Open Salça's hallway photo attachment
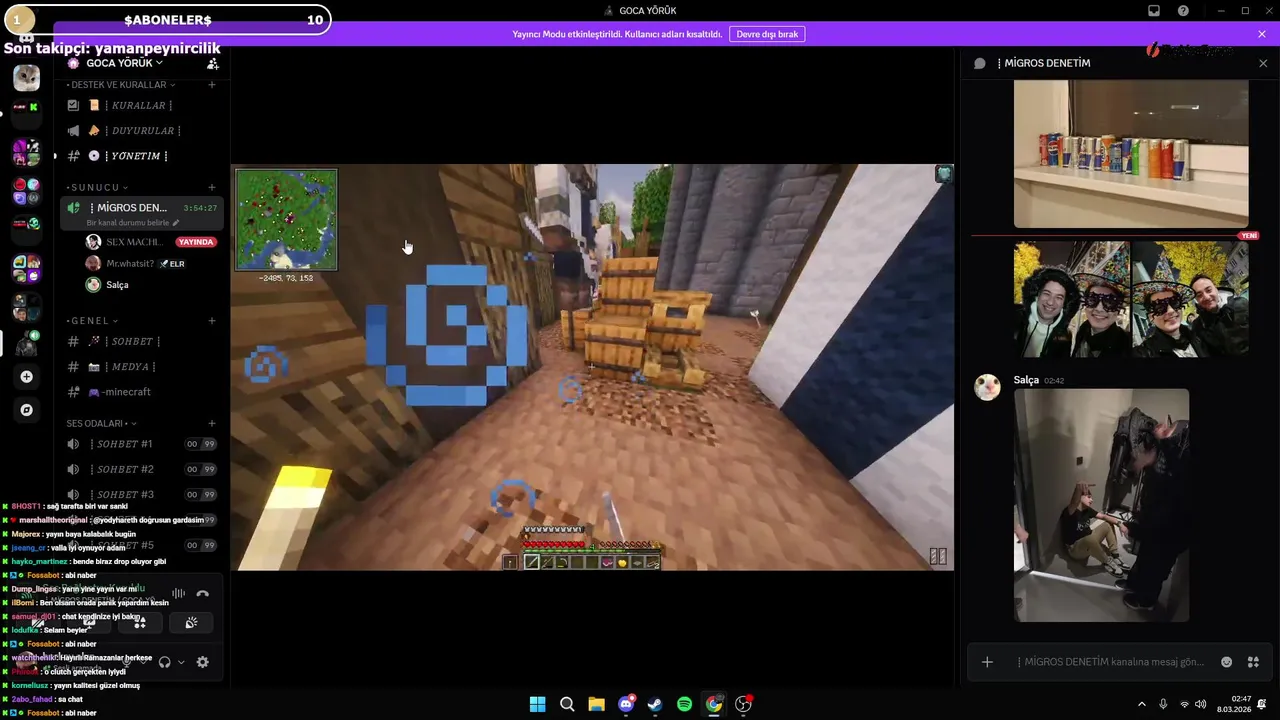Image resolution: width=1280 pixels, height=720 pixels. 1101,505
